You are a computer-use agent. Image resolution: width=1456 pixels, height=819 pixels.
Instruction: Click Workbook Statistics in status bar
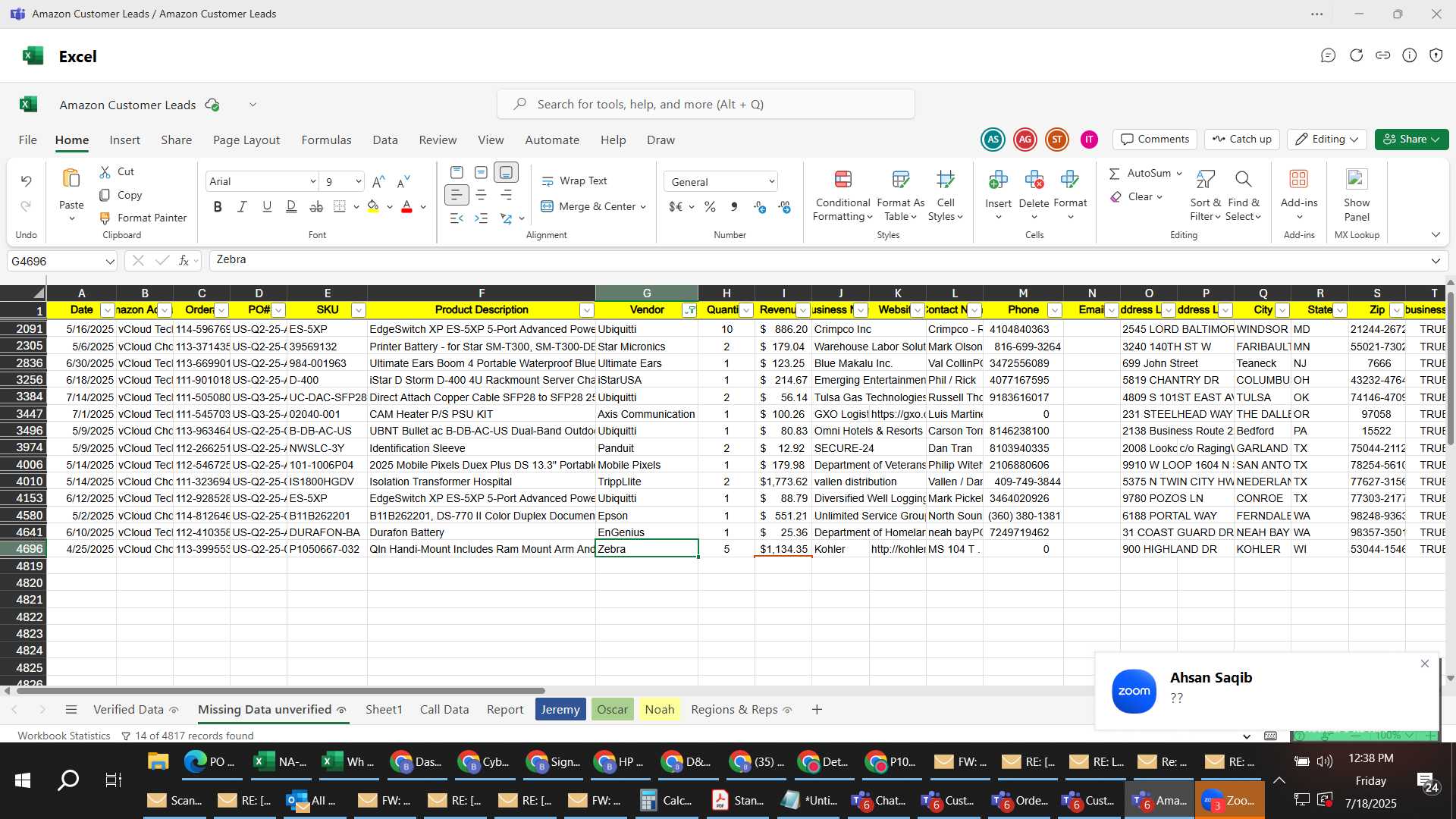click(64, 736)
